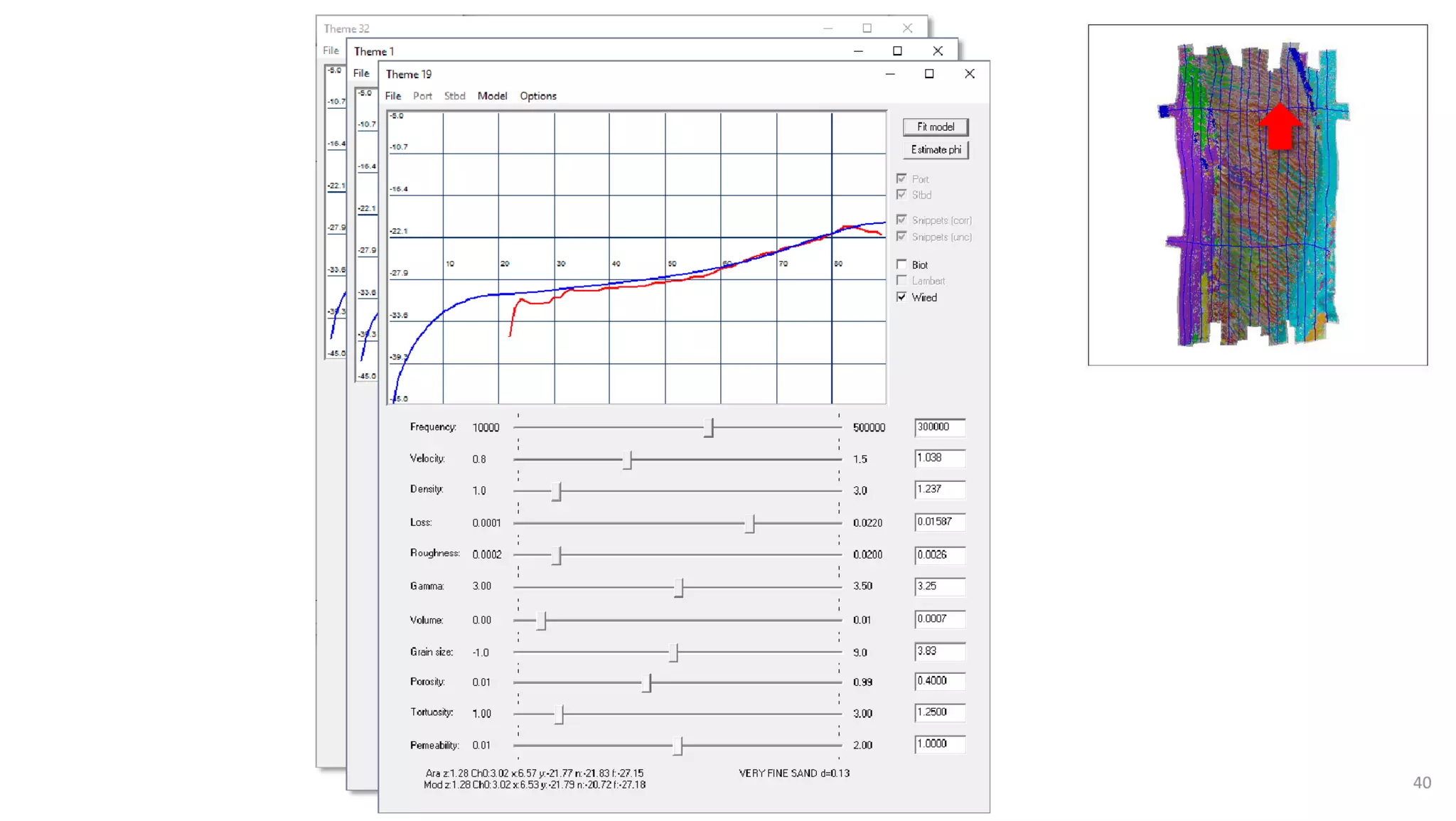The height and width of the screenshot is (821, 1456).
Task: Uncheck the Wired checkbox
Action: (901, 297)
